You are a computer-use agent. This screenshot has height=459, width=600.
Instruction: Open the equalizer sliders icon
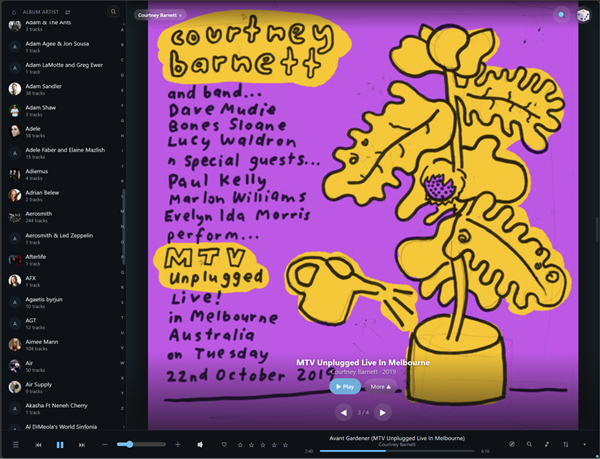(566, 444)
